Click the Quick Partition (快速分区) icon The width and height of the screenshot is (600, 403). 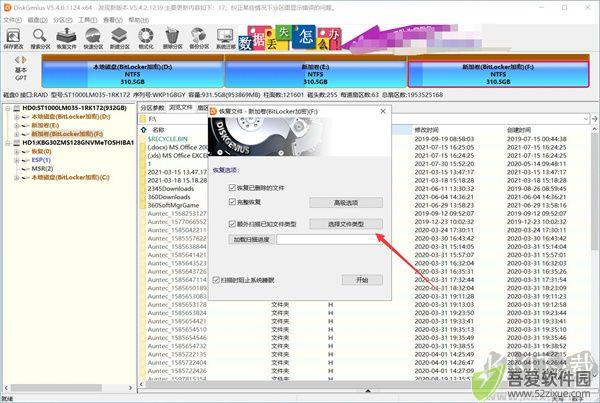point(93,38)
